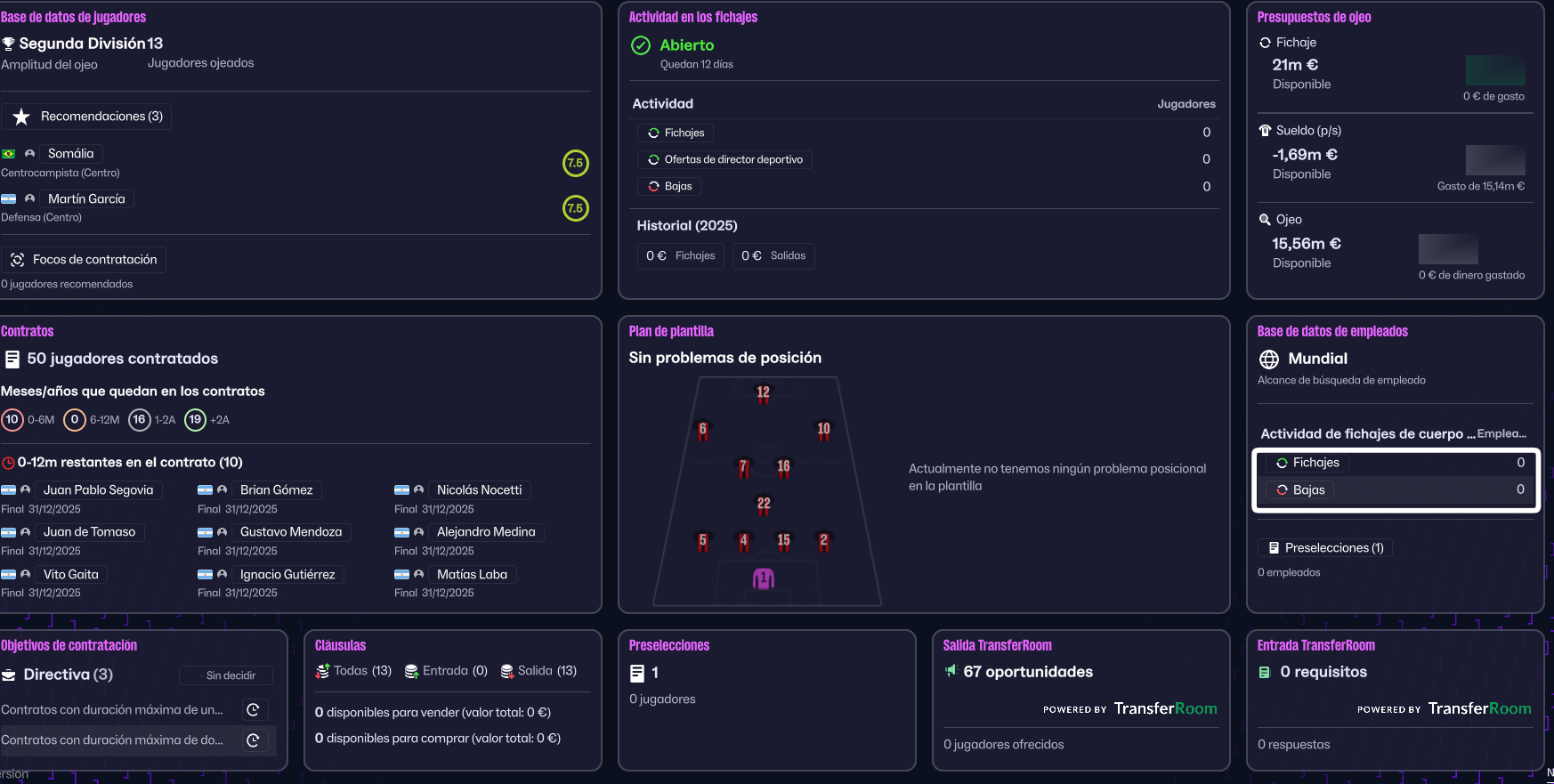Click the refresh icon on 'Contratos con duración máxima de un...'
Image resolution: width=1554 pixels, height=784 pixels.
[253, 710]
